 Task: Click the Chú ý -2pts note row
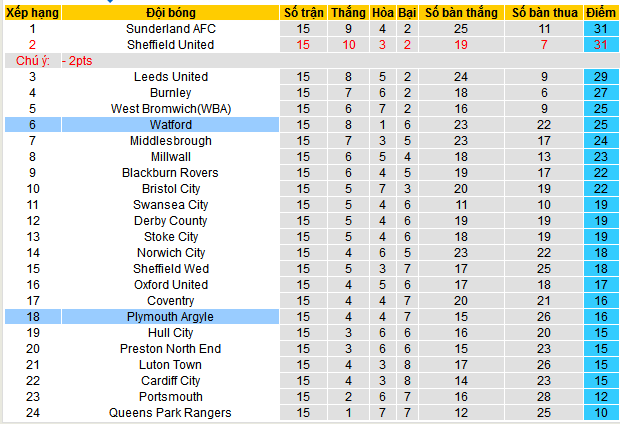[x=60, y=61]
